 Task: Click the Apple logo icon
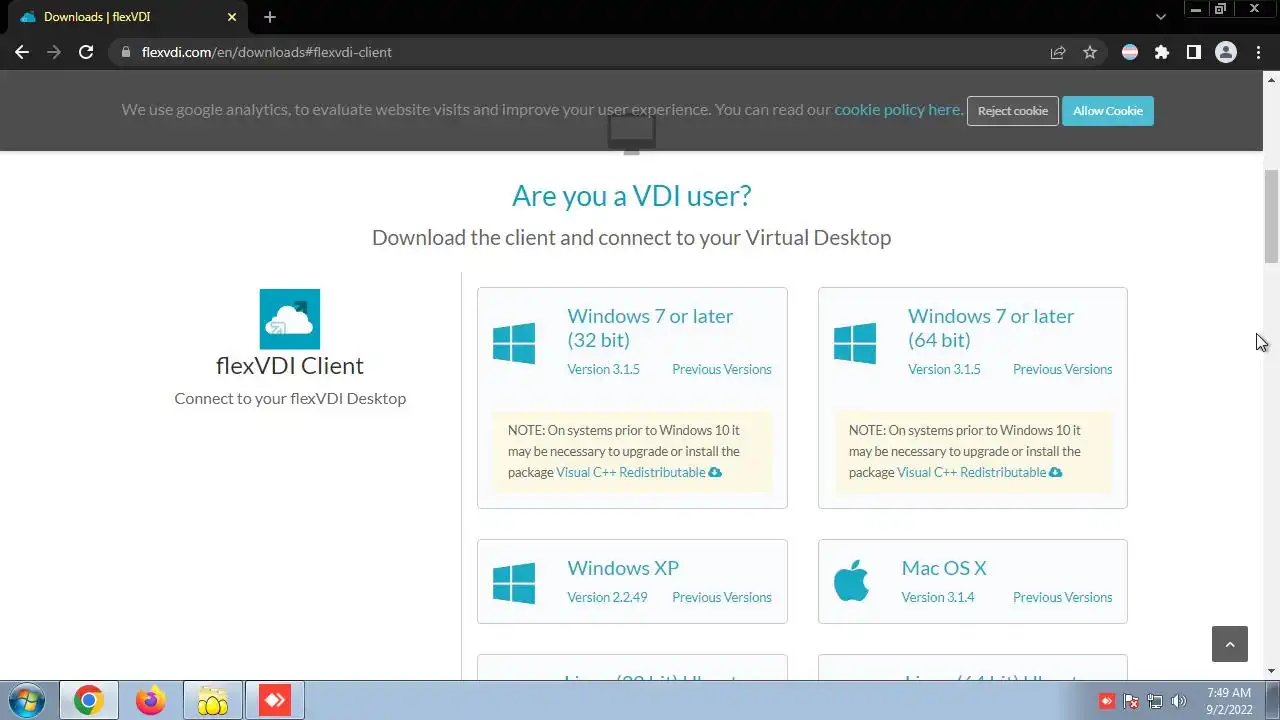(852, 581)
